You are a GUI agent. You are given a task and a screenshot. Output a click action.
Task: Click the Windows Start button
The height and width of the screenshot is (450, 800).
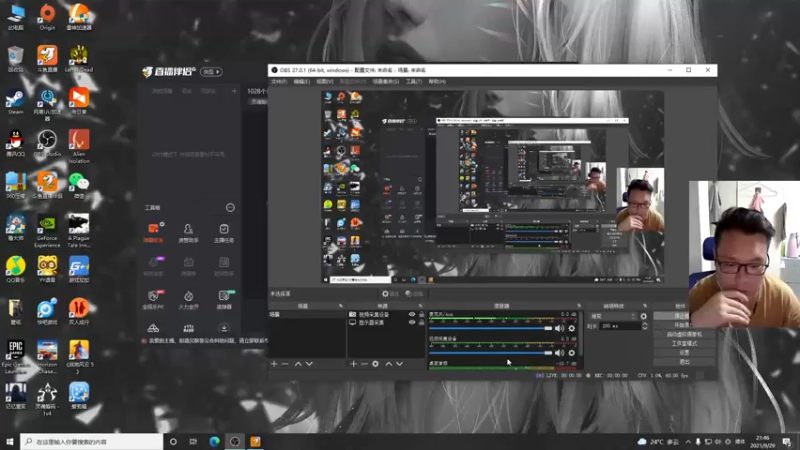(x=10, y=442)
